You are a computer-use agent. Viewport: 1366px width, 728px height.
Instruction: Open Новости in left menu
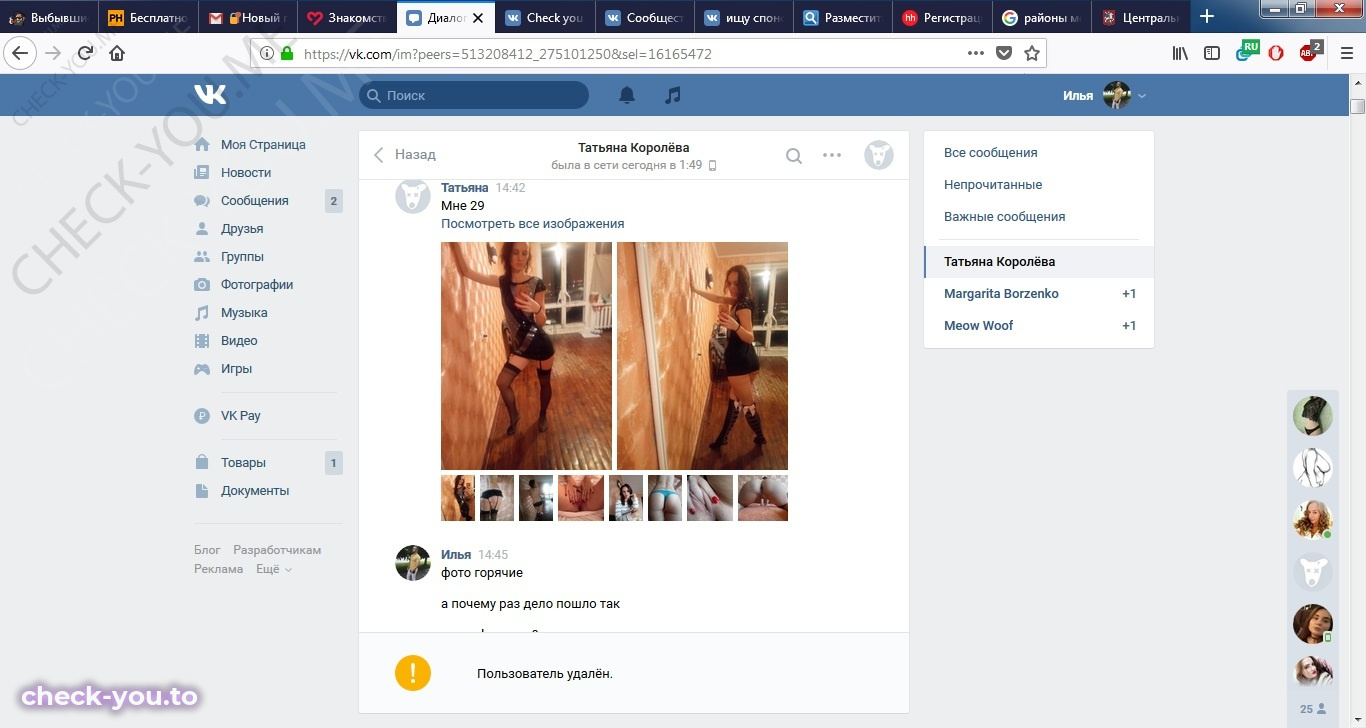246,173
